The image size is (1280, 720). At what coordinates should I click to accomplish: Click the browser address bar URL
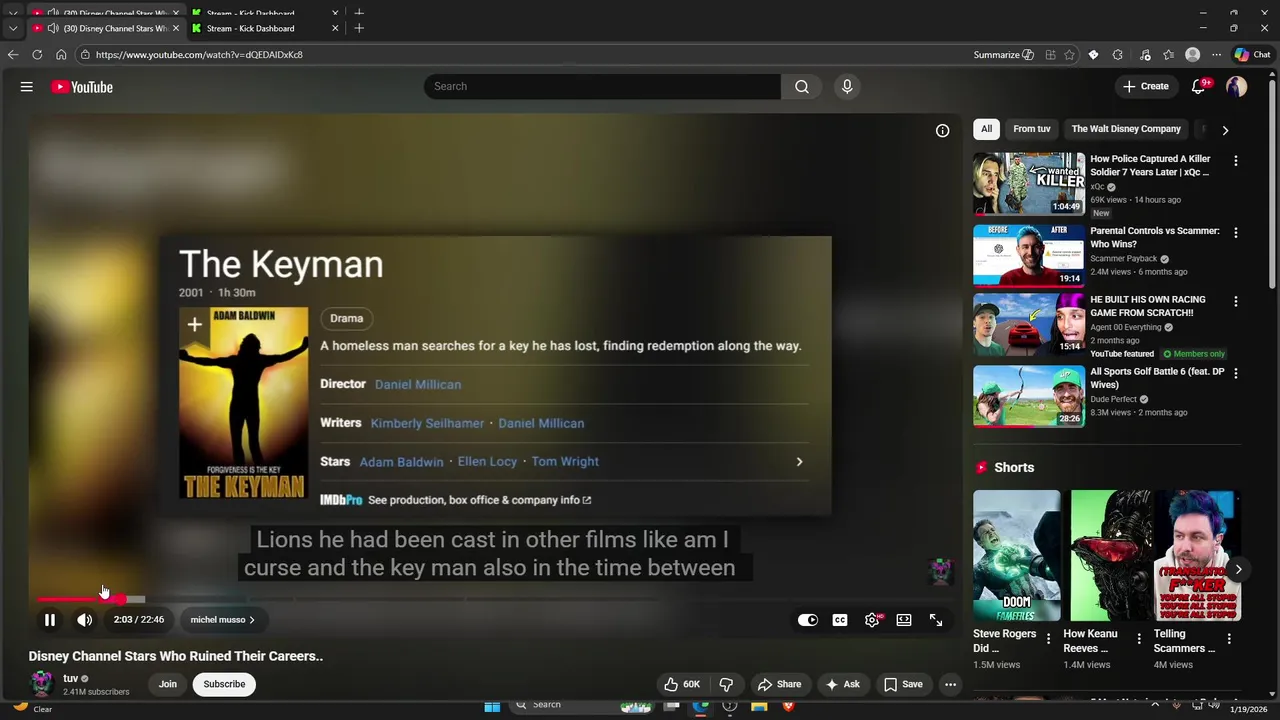coord(199,55)
